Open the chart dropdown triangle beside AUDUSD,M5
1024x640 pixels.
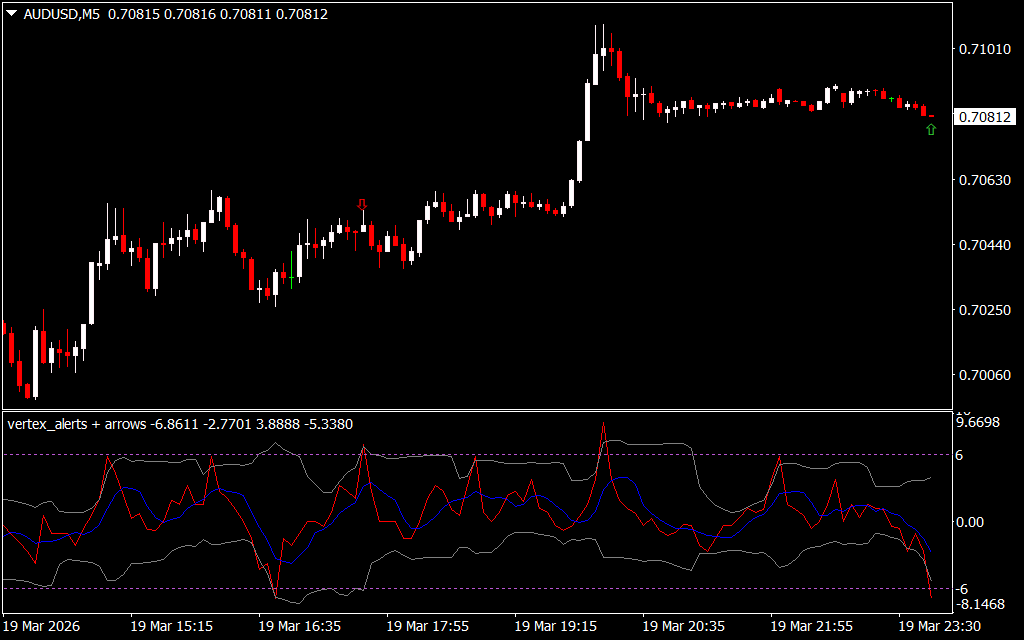click(x=11, y=14)
